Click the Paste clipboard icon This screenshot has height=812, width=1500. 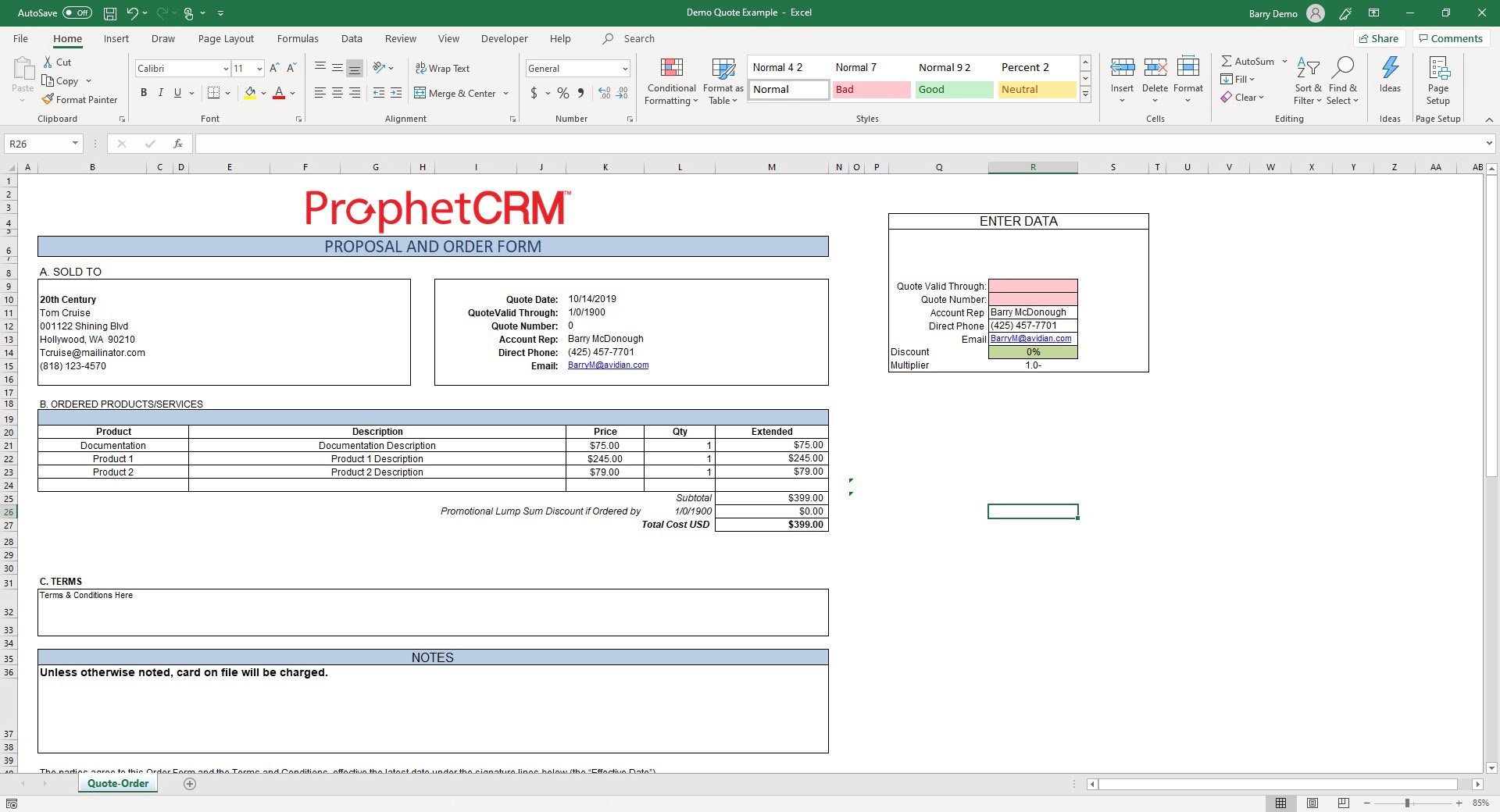pyautogui.click(x=23, y=69)
